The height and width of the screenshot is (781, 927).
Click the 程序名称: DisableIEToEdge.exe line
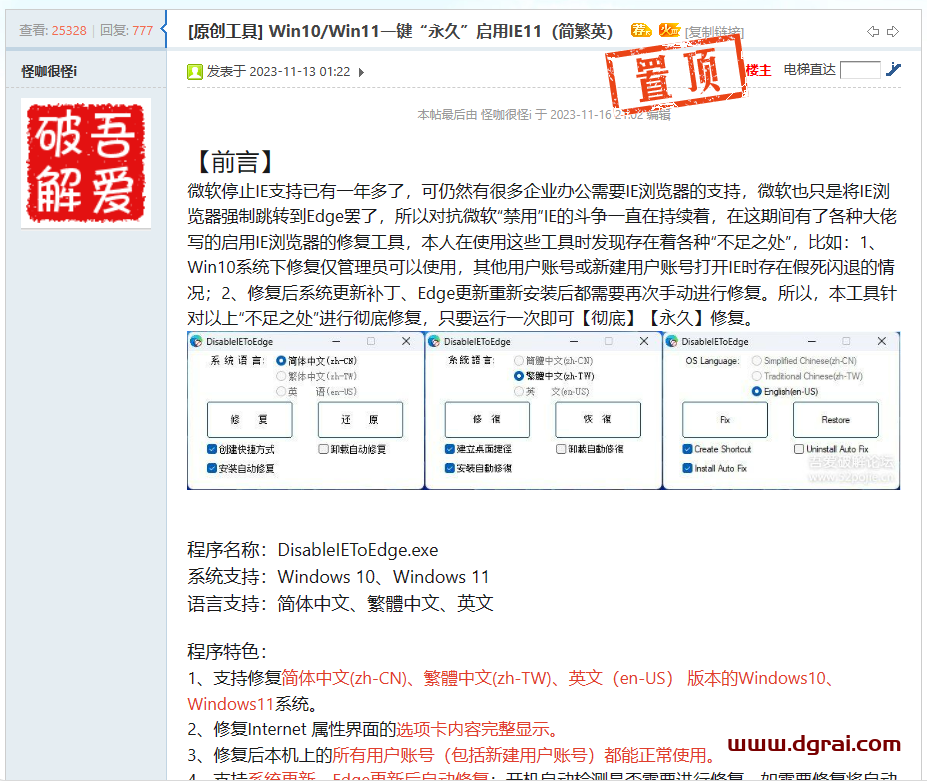(313, 550)
